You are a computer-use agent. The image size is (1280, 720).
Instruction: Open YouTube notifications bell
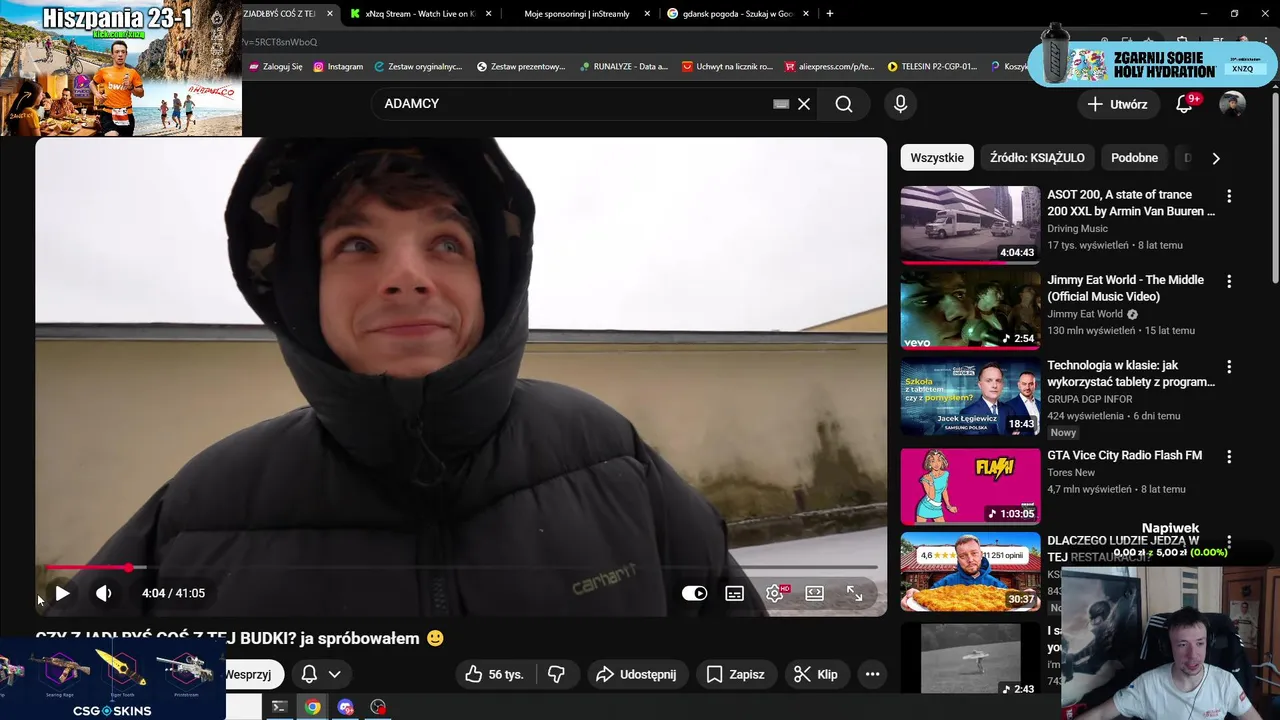pyautogui.click(x=1185, y=104)
